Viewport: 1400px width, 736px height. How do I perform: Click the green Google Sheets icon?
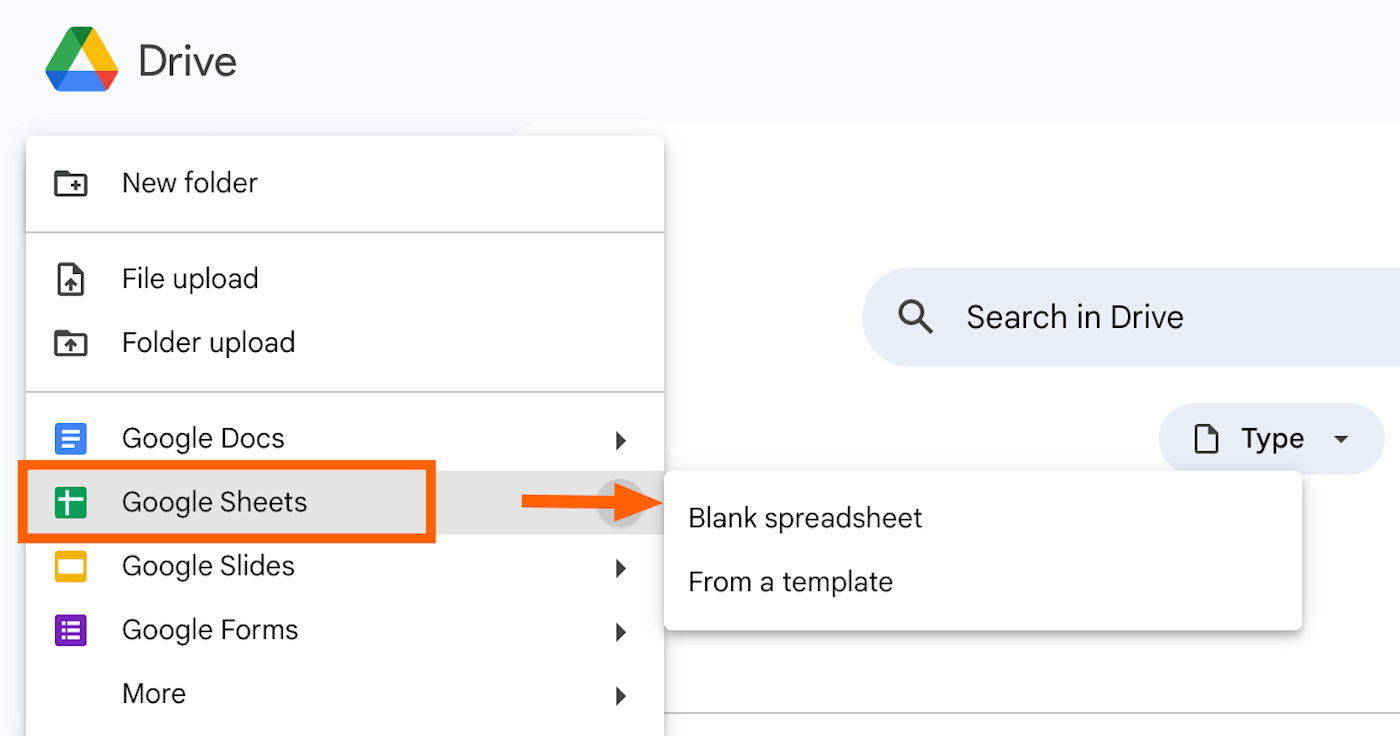click(71, 502)
